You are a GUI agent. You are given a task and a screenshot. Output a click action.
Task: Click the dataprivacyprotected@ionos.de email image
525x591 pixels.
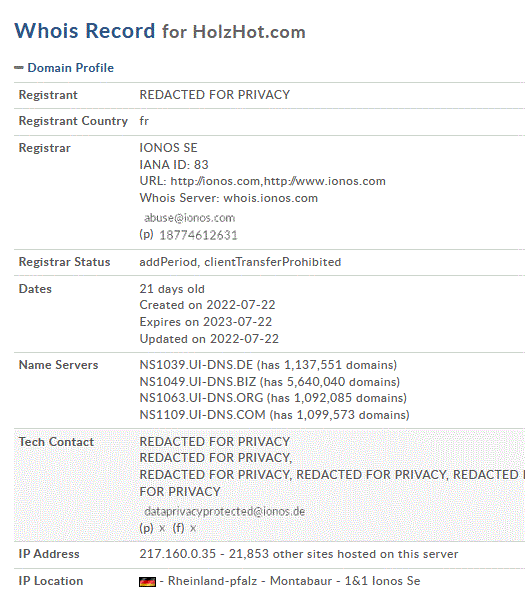225,511
